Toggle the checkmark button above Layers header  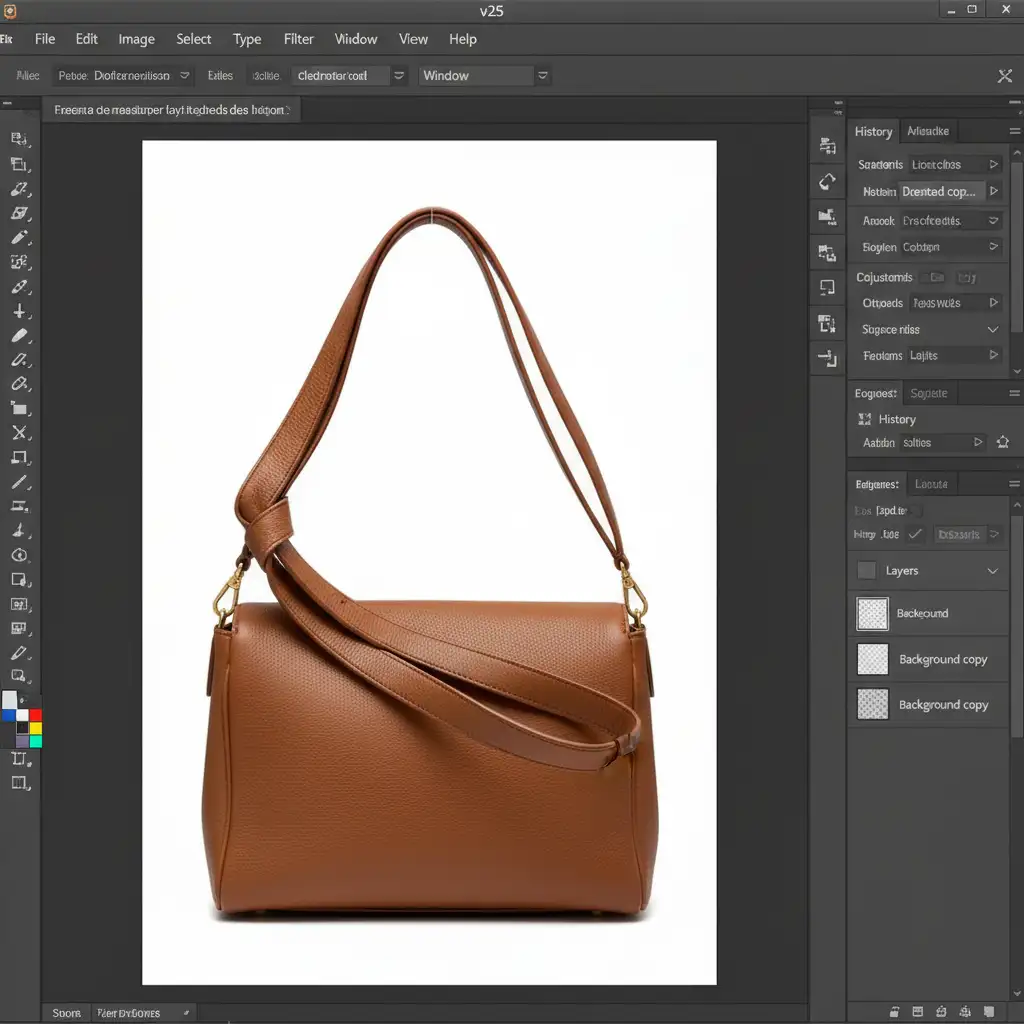click(x=915, y=535)
